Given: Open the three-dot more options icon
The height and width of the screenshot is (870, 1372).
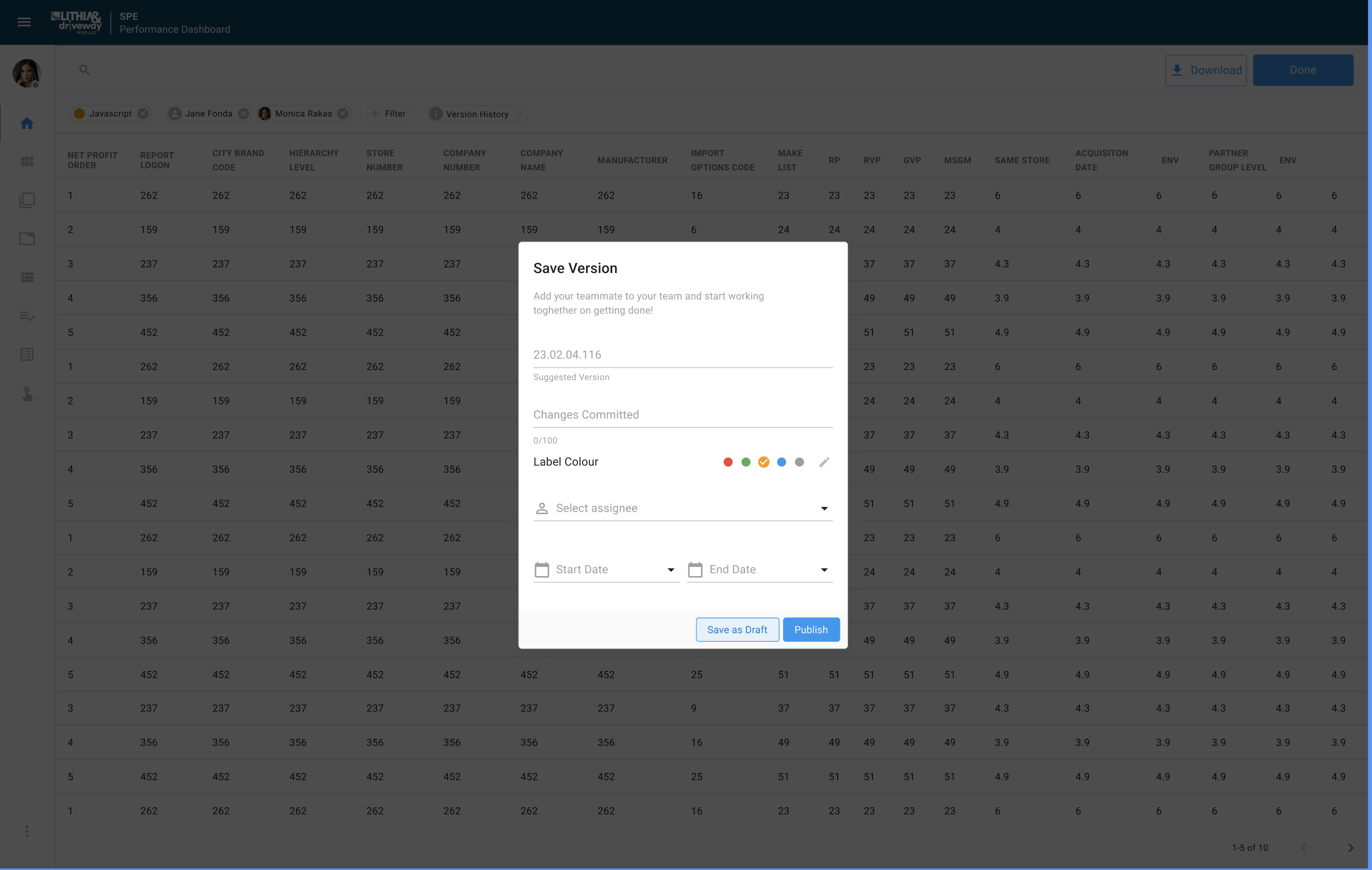Looking at the screenshot, I should point(27,832).
